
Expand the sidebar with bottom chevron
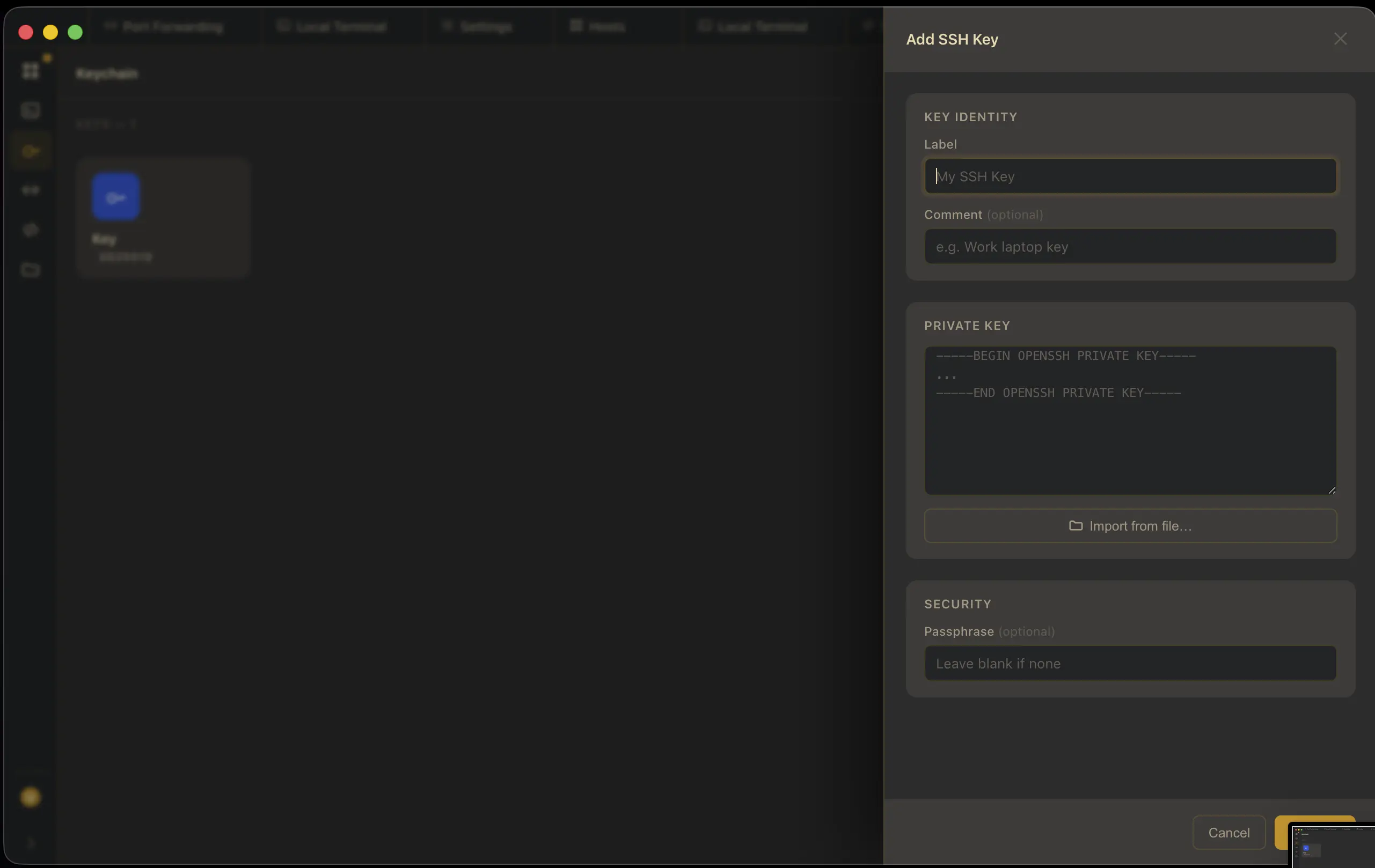pos(30,843)
